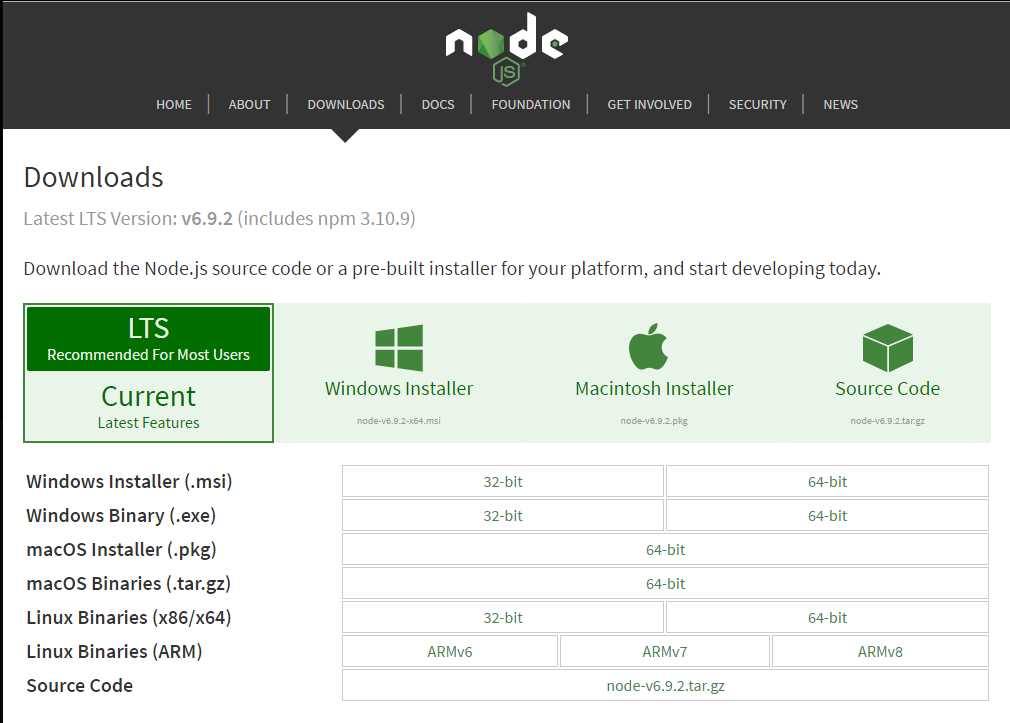Download the 64-bit macOS Installer (.pkg)
Viewport: 1010px width, 723px height.
666,549
